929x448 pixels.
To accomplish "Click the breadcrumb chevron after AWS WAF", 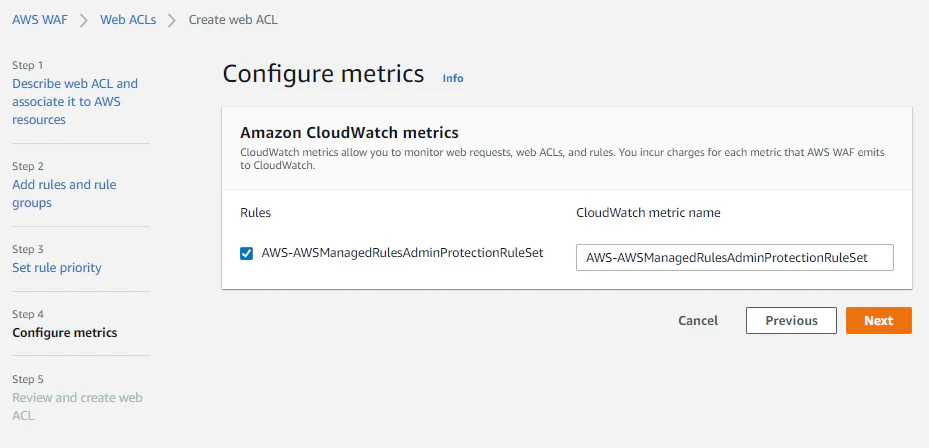I will (84, 20).
